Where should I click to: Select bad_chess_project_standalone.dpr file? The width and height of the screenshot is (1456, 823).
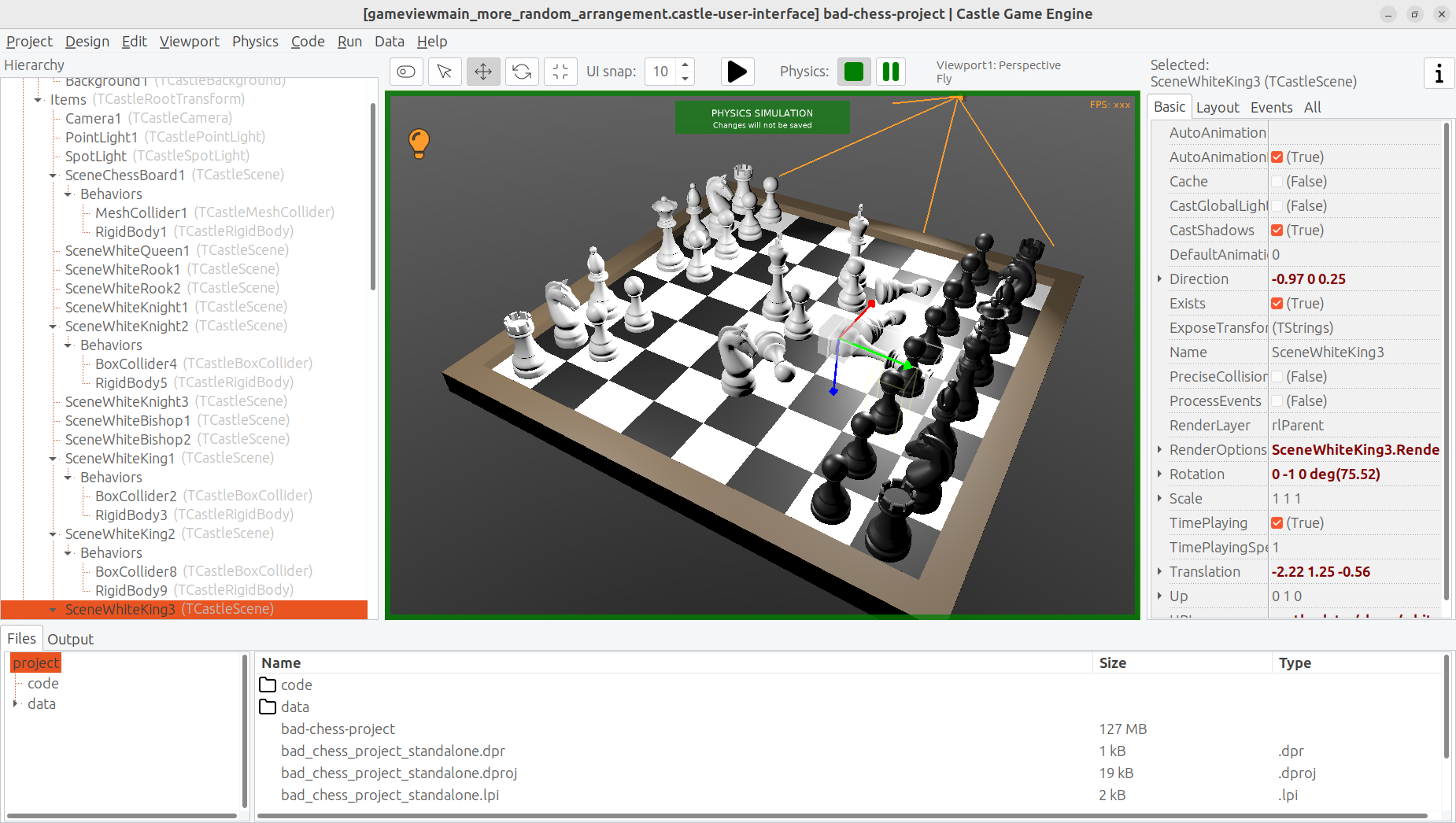point(393,751)
